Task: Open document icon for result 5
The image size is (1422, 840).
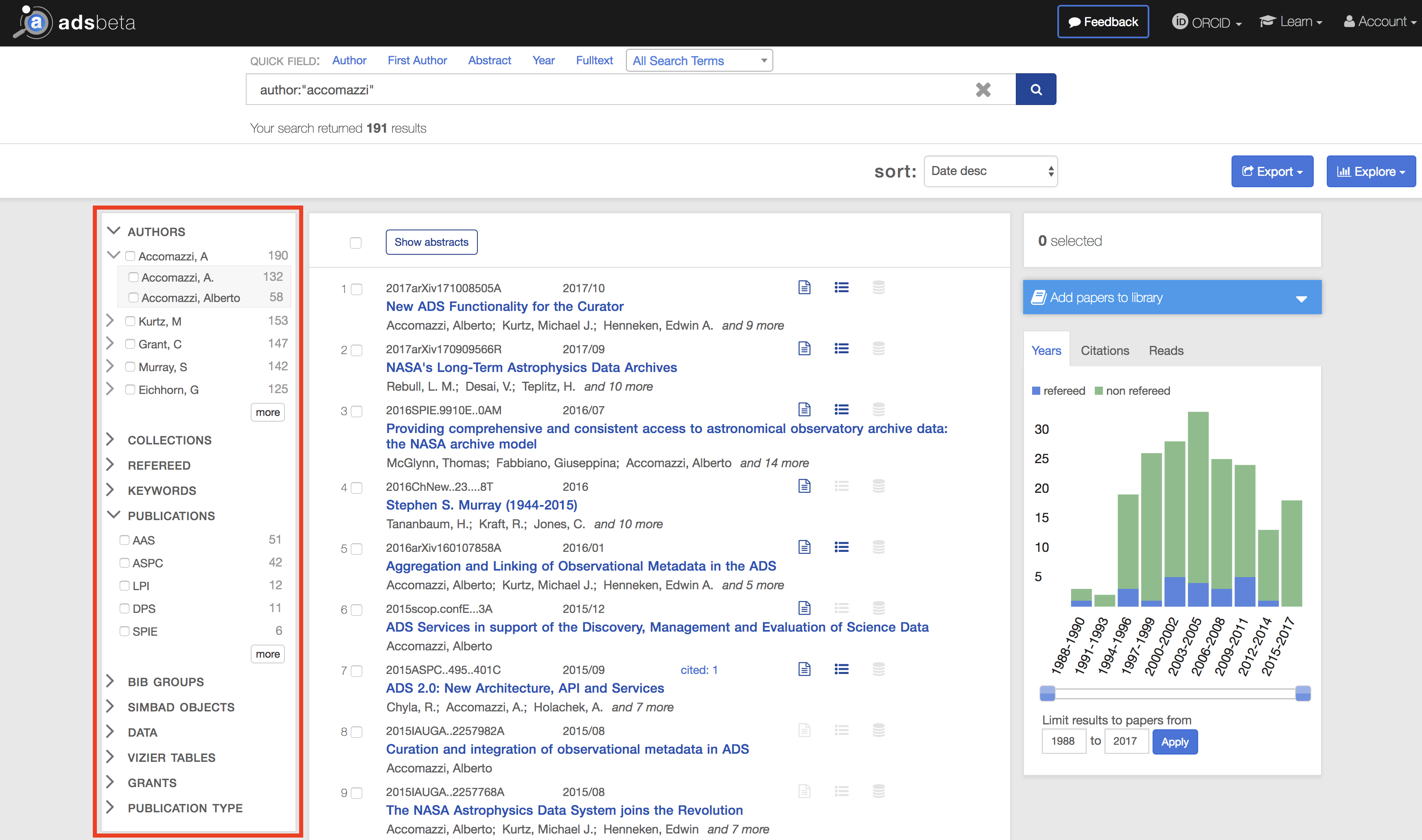Action: [x=804, y=547]
